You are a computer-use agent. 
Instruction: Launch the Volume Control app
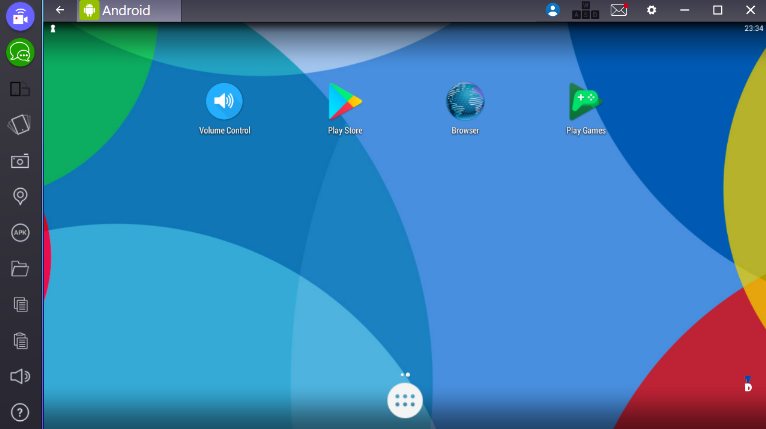tap(224, 101)
